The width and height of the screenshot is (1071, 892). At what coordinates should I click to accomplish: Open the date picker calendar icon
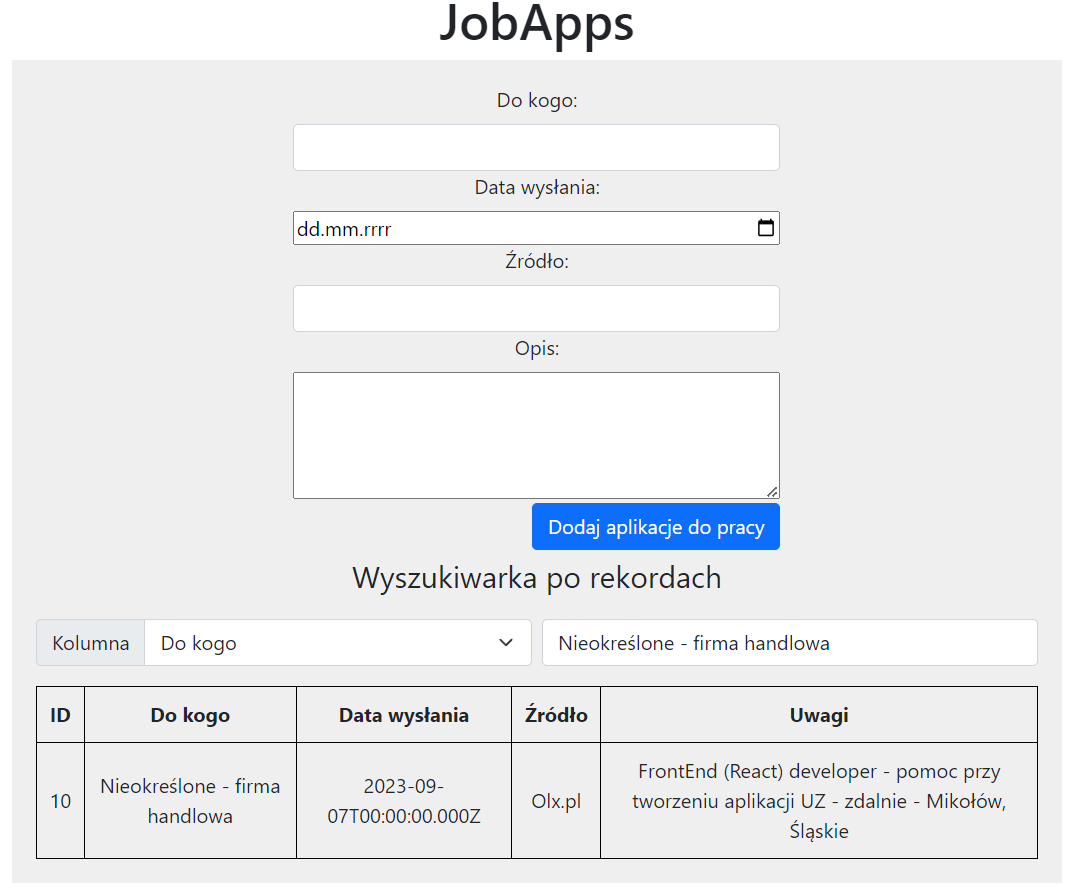(765, 228)
